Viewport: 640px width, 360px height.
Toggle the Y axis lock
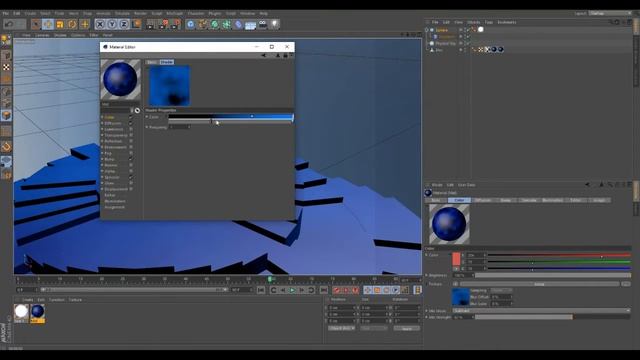point(112,24)
